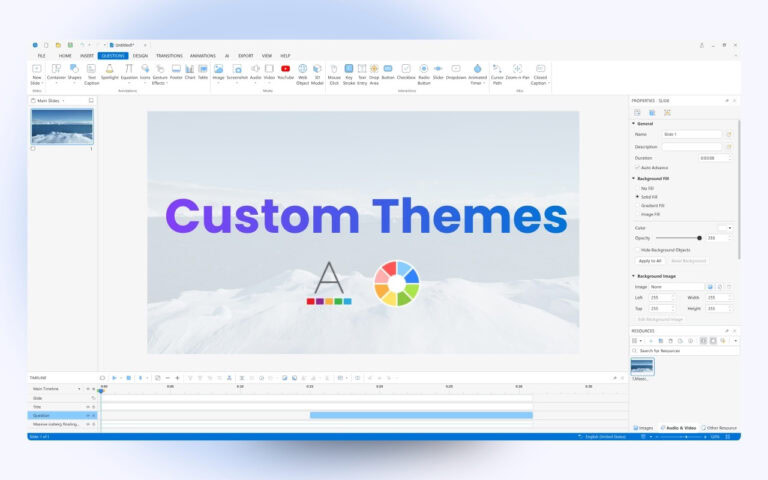
Task: Click the Undo arrow in title bar
Action: coord(82,45)
